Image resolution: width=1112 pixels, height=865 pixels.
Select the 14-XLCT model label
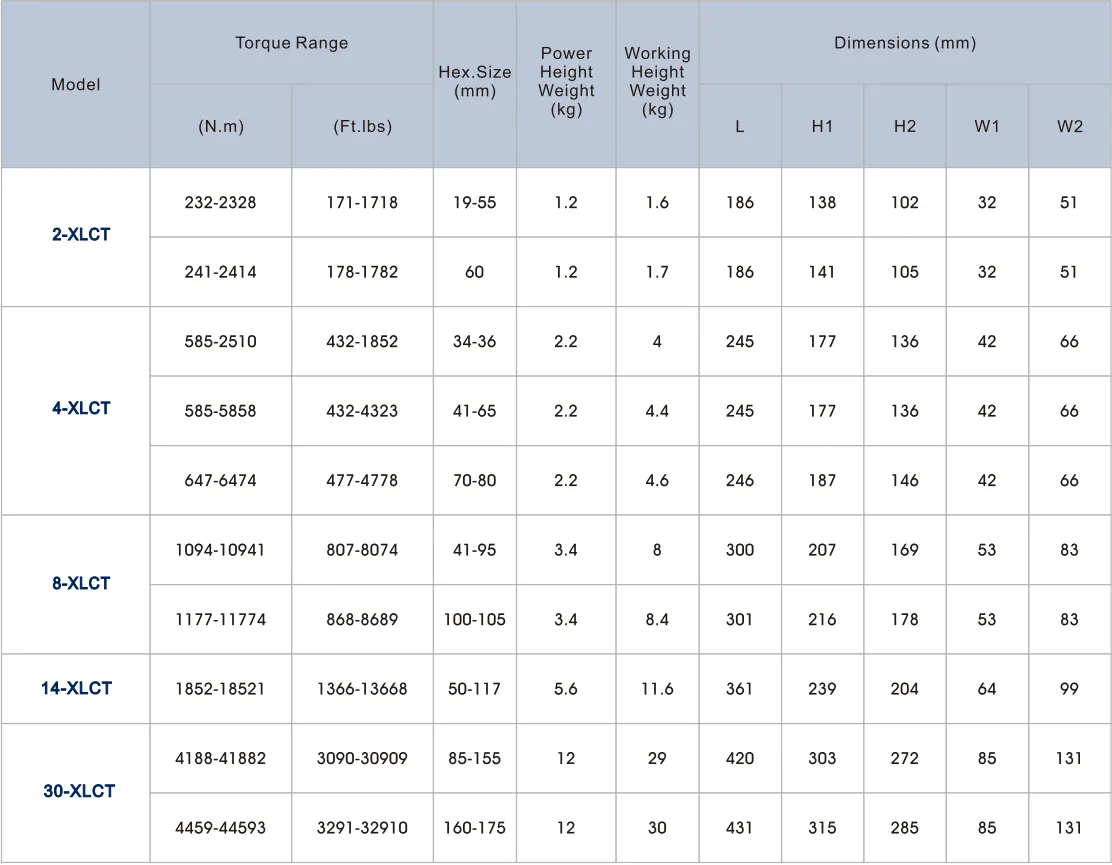coord(76,688)
